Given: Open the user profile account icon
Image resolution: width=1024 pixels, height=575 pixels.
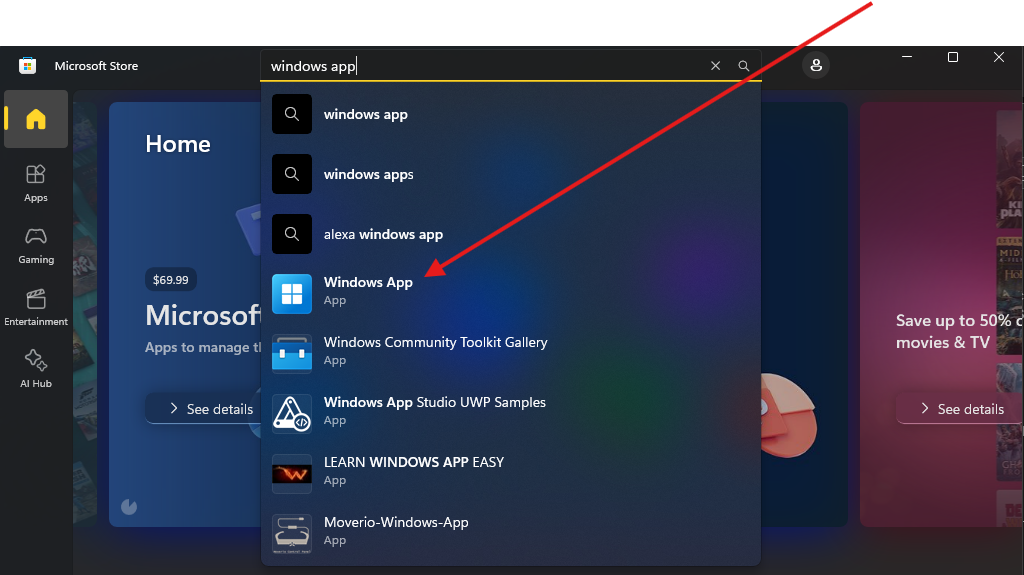Looking at the screenshot, I should 816,65.
